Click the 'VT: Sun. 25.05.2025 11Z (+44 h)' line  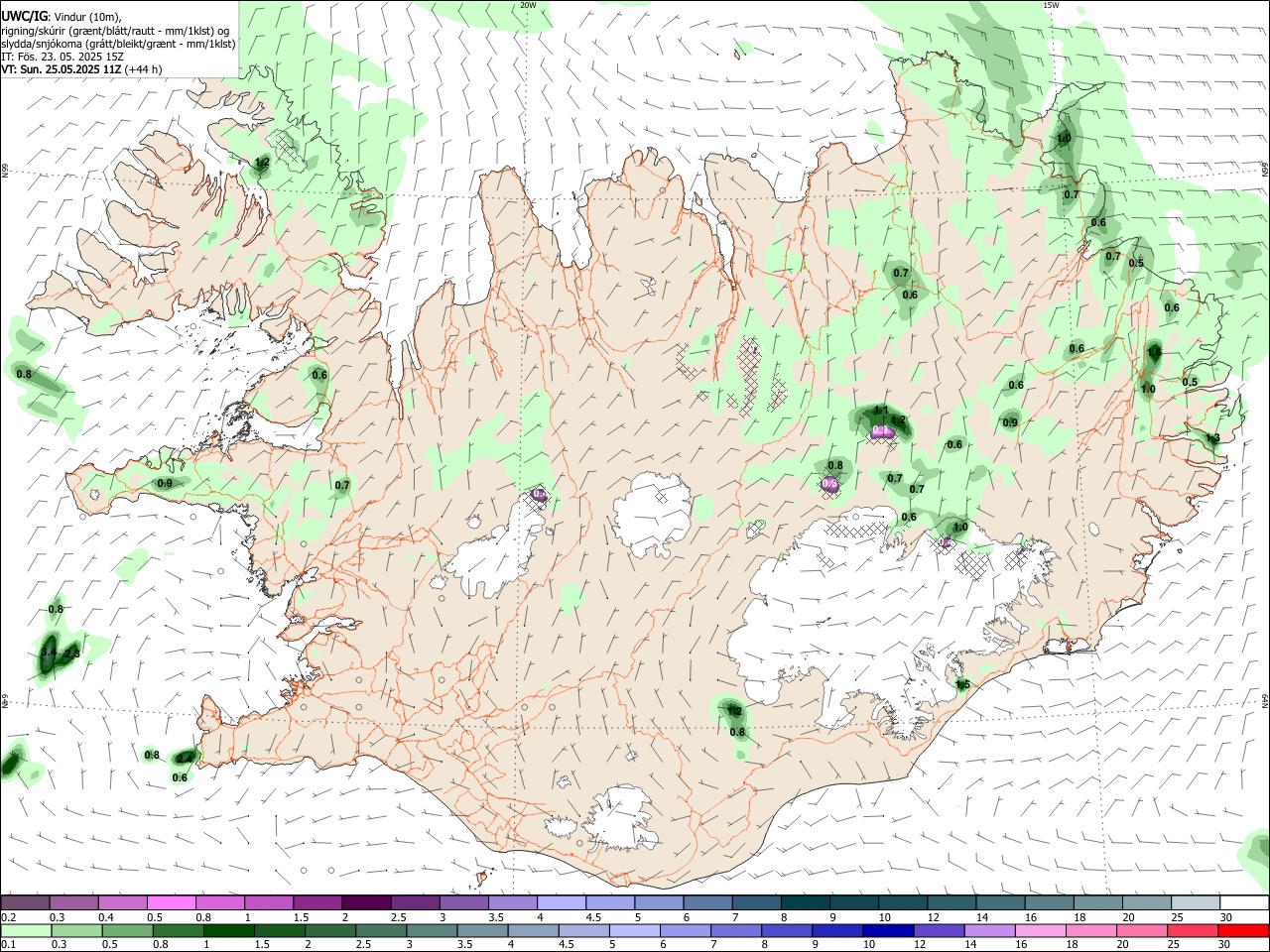click(x=81, y=69)
